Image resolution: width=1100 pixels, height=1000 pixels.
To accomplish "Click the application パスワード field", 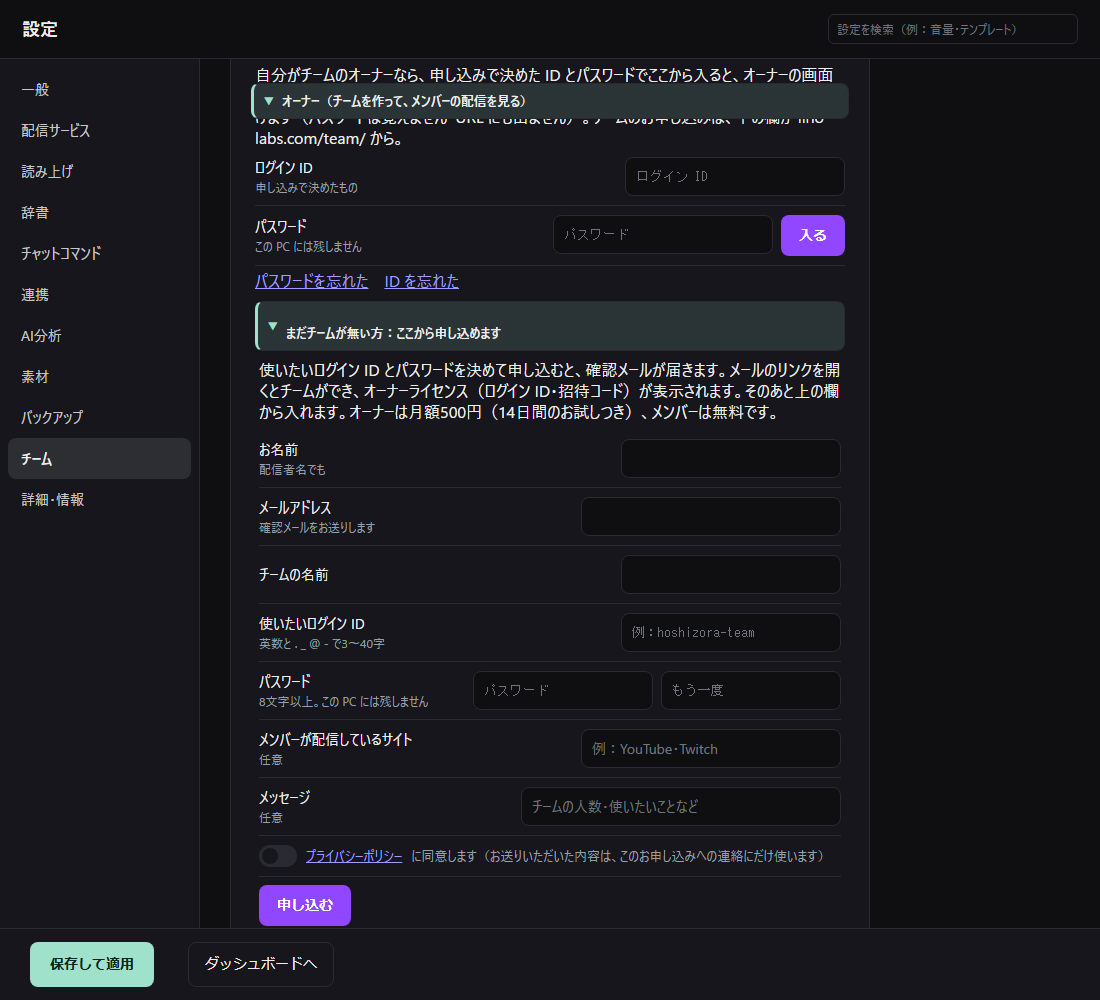I will pyautogui.click(x=563, y=691).
